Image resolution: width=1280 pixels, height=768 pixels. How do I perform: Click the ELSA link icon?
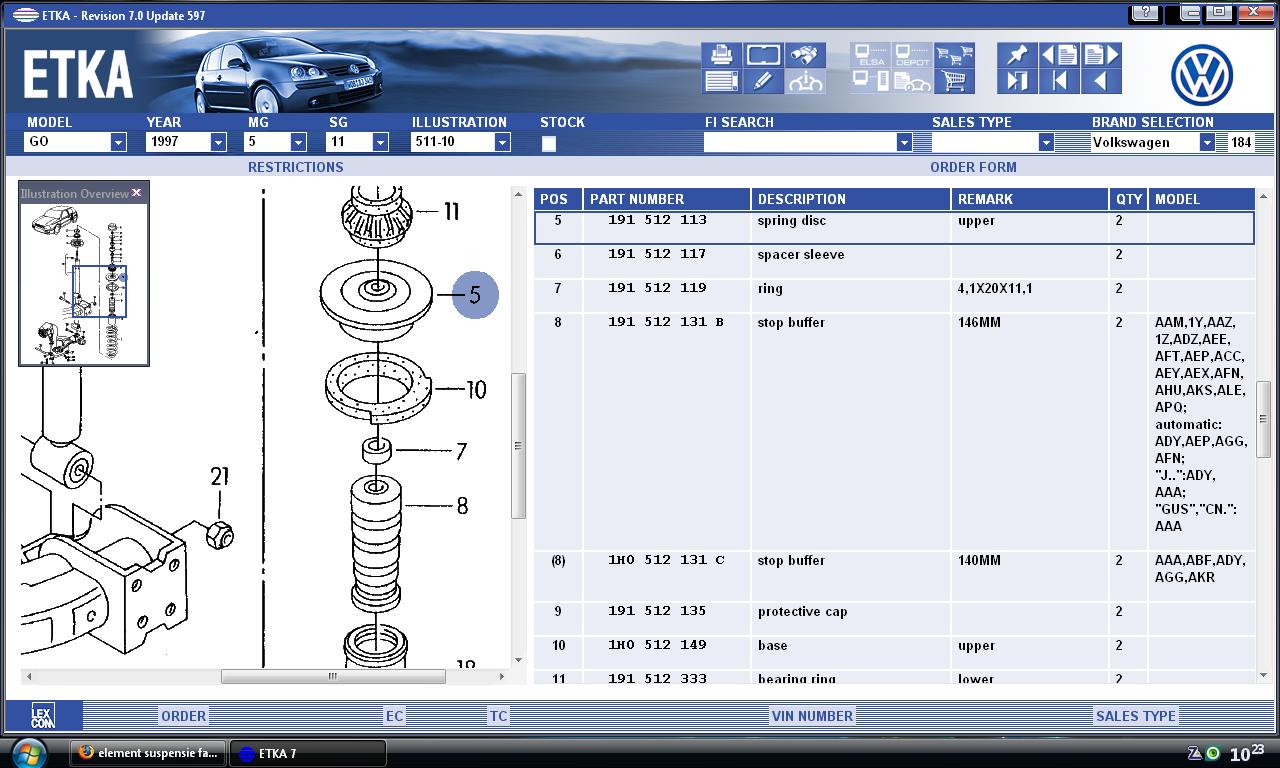(869, 54)
